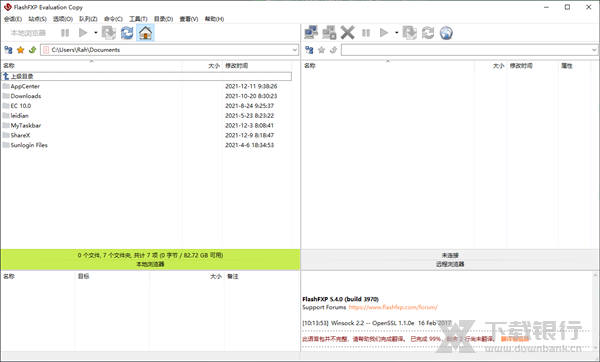Open local pane folder tree icon
Image resolution: width=600 pixels, height=362 pixels.
click(8, 50)
